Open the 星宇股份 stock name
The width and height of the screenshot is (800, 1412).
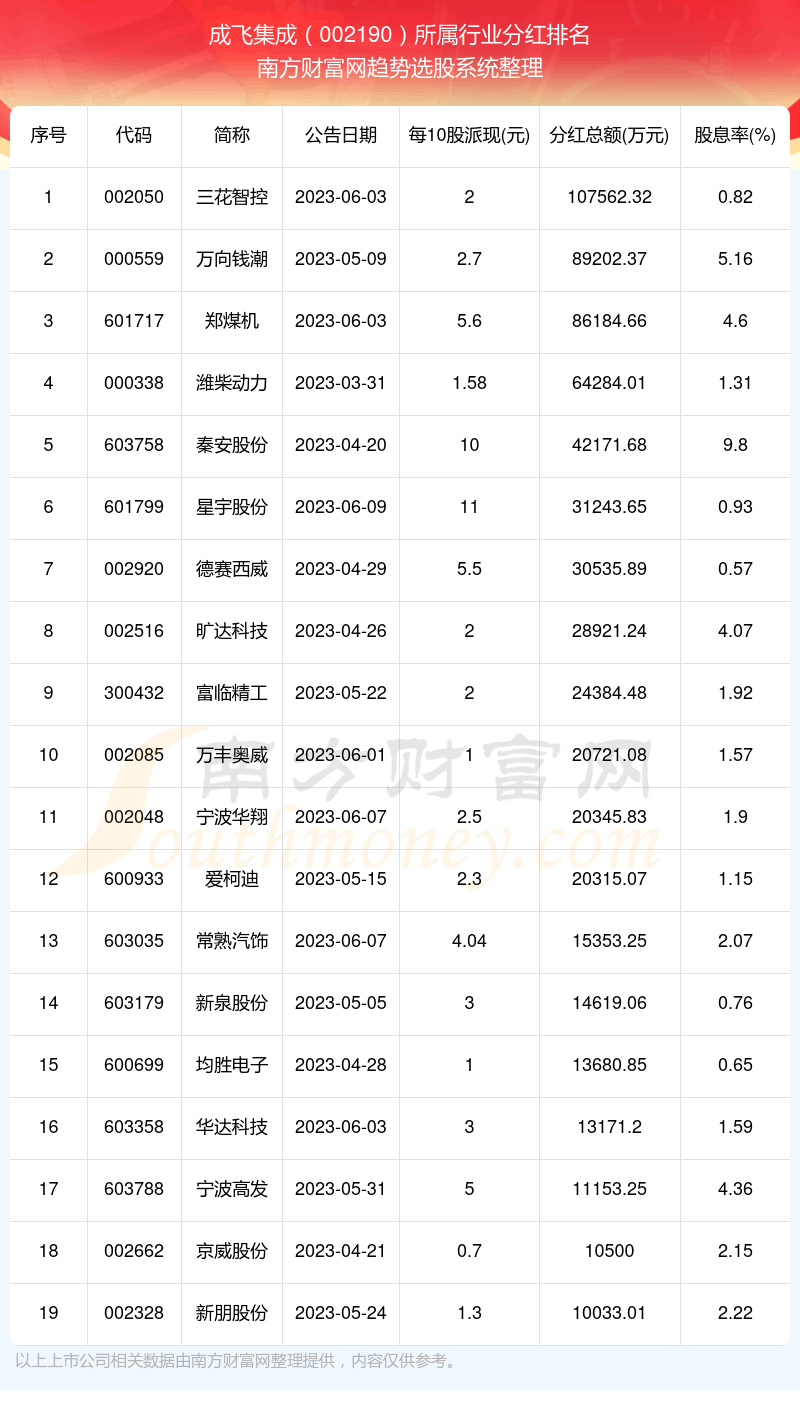click(232, 507)
